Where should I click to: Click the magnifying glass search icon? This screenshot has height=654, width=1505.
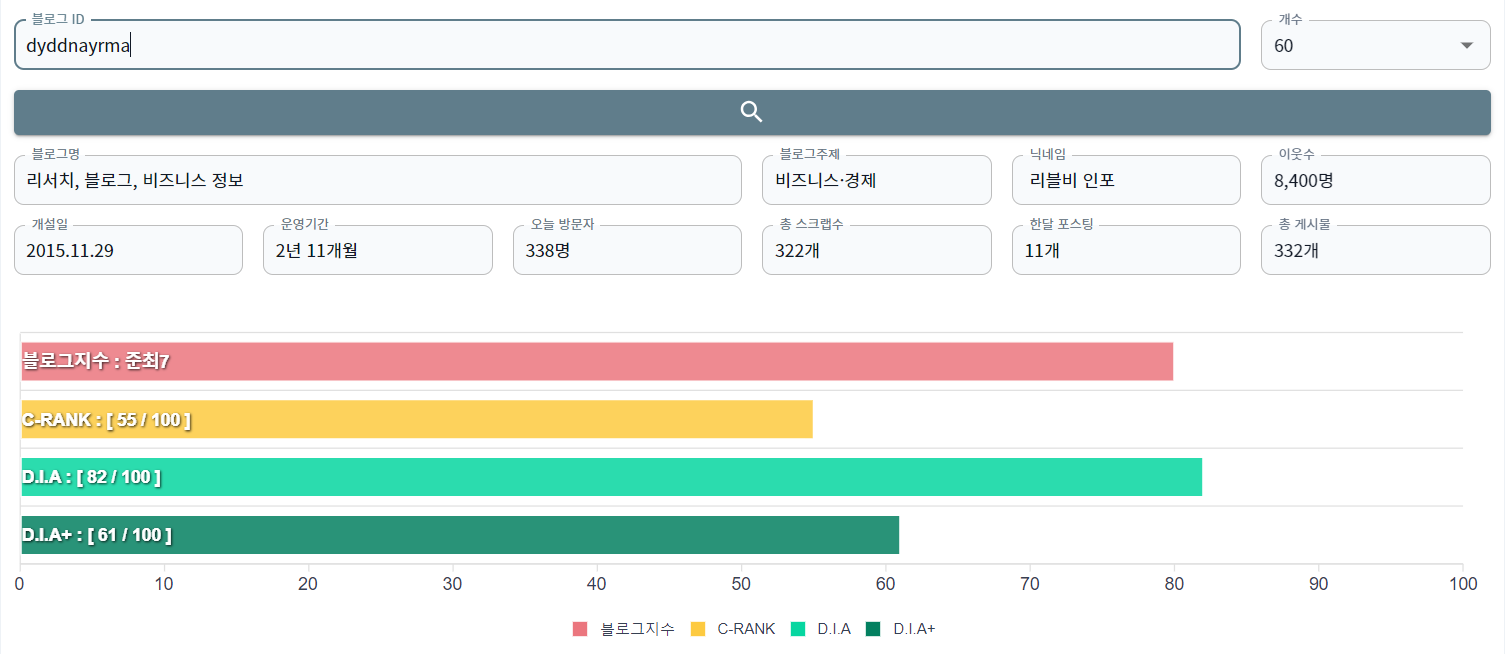(750, 112)
